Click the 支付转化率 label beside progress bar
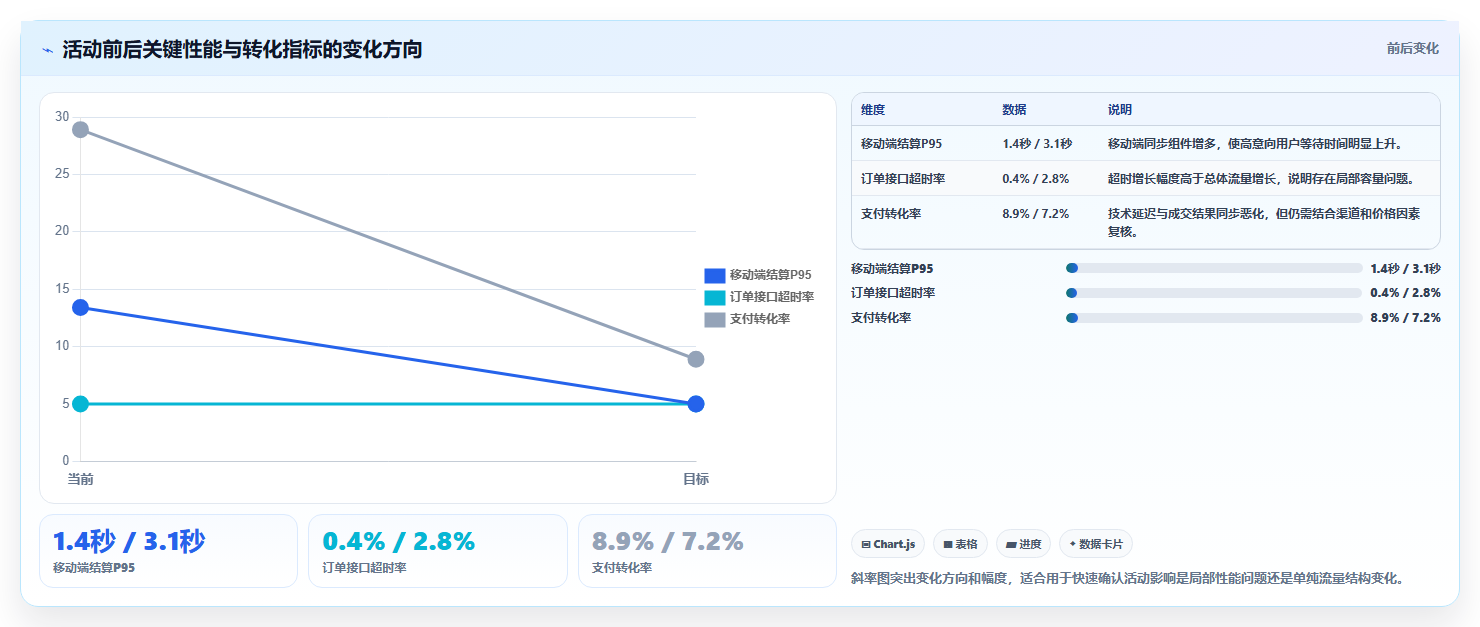 (881, 318)
